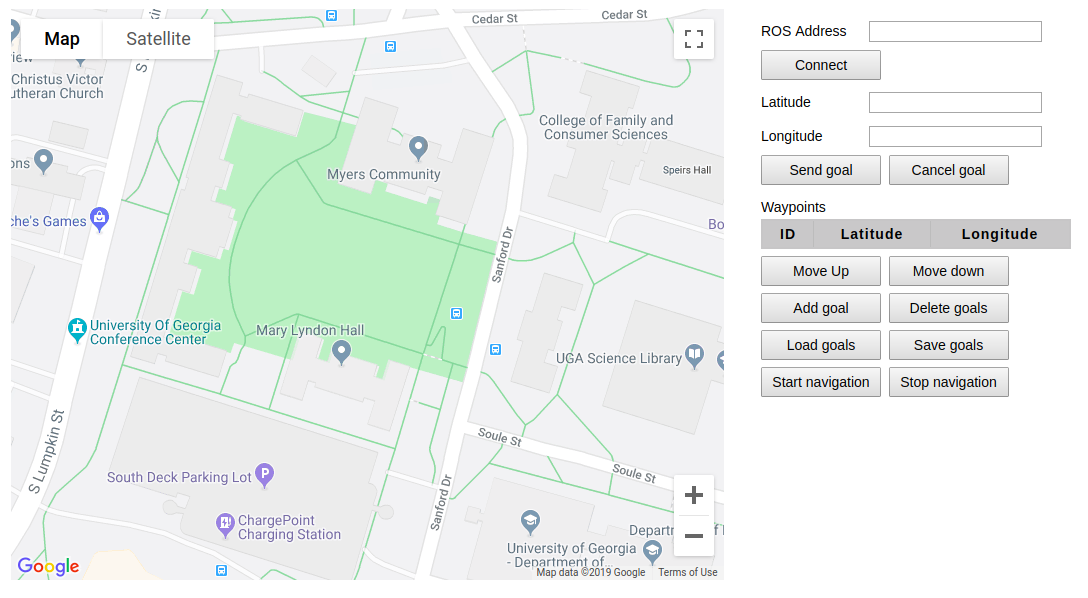
Task: Focus the Longitude input field
Action: point(955,137)
